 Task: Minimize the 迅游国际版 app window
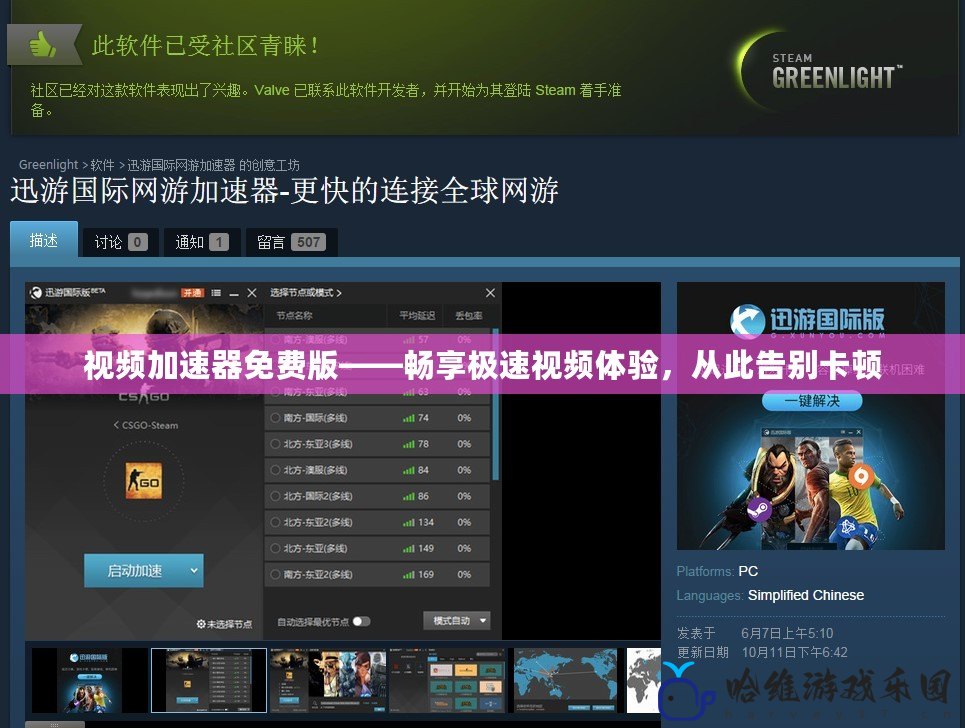[234, 294]
